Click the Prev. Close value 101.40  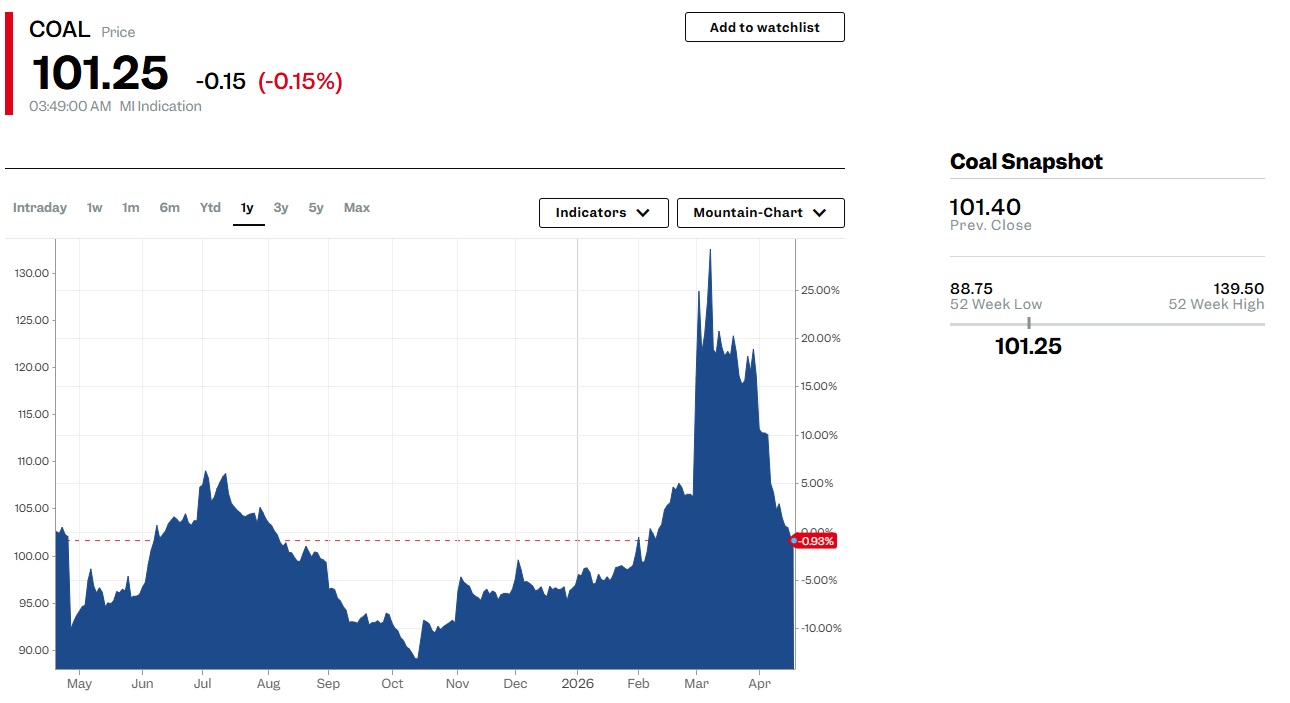point(985,207)
